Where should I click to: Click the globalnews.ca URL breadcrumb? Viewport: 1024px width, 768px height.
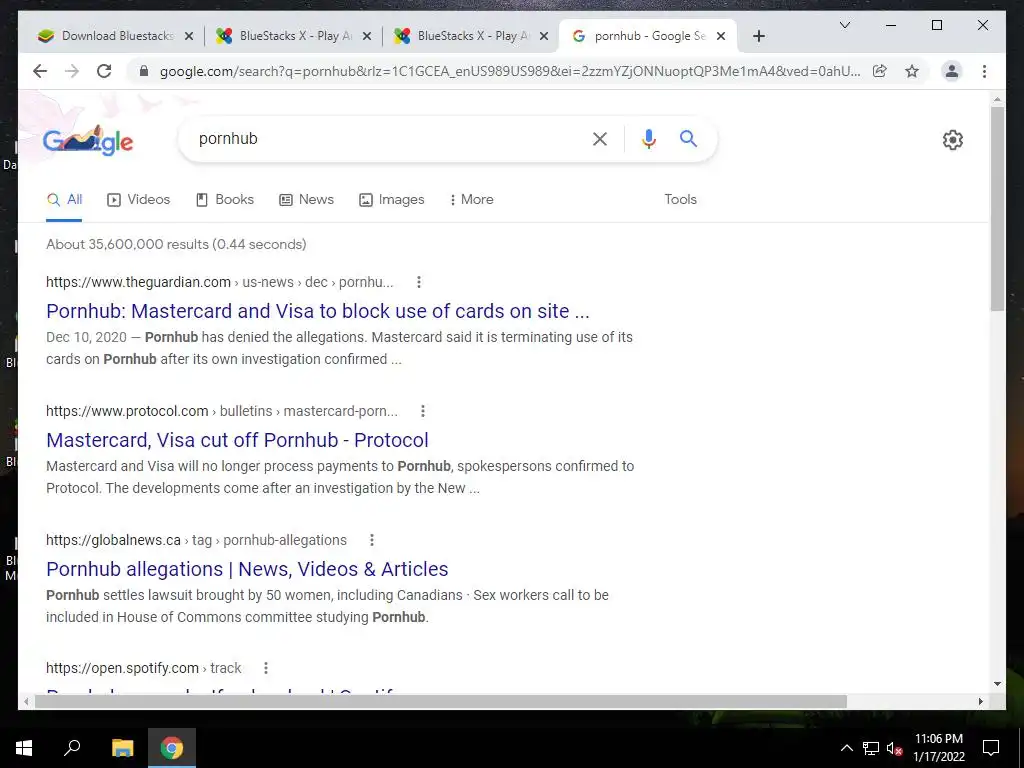coord(196,540)
